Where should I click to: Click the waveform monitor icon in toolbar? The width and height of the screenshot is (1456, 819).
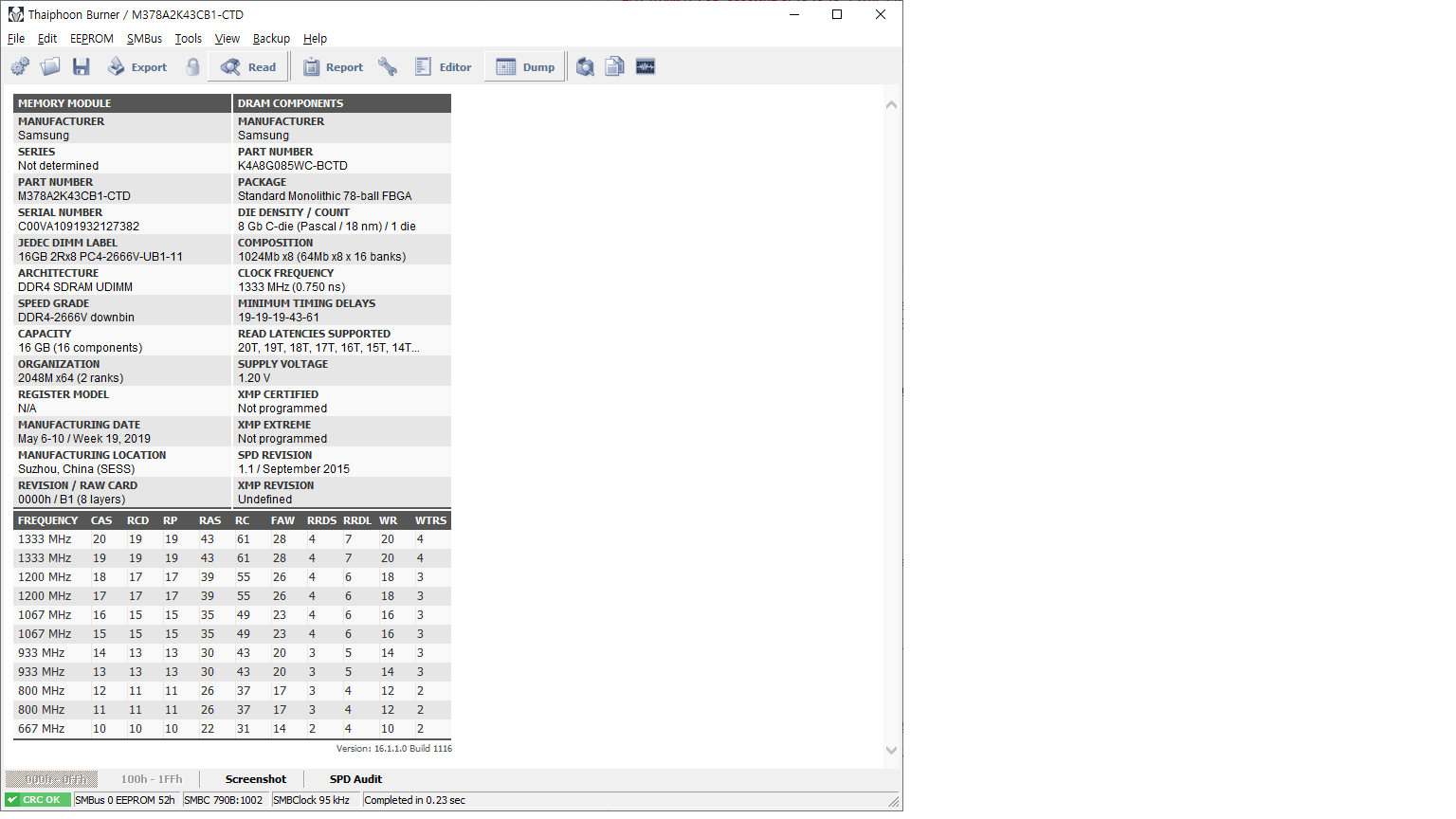point(646,66)
